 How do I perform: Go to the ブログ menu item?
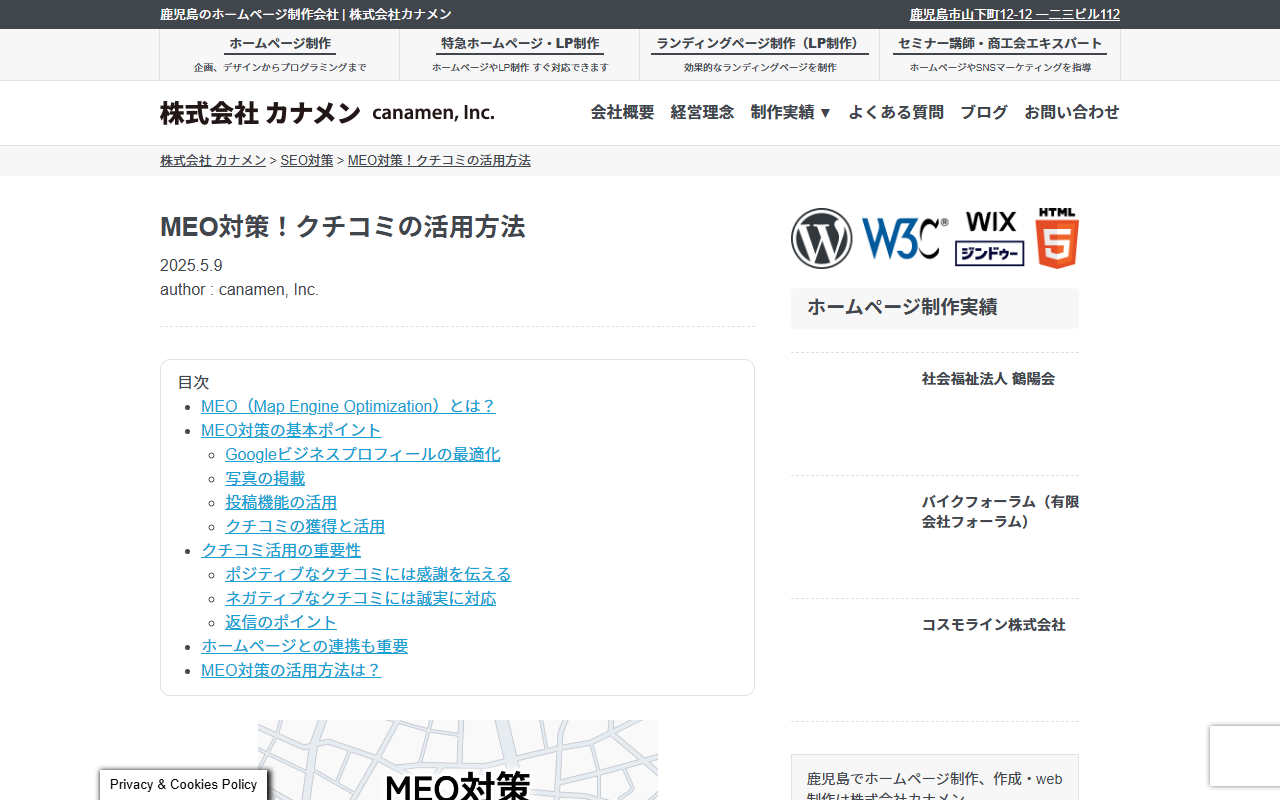pyautogui.click(x=984, y=112)
